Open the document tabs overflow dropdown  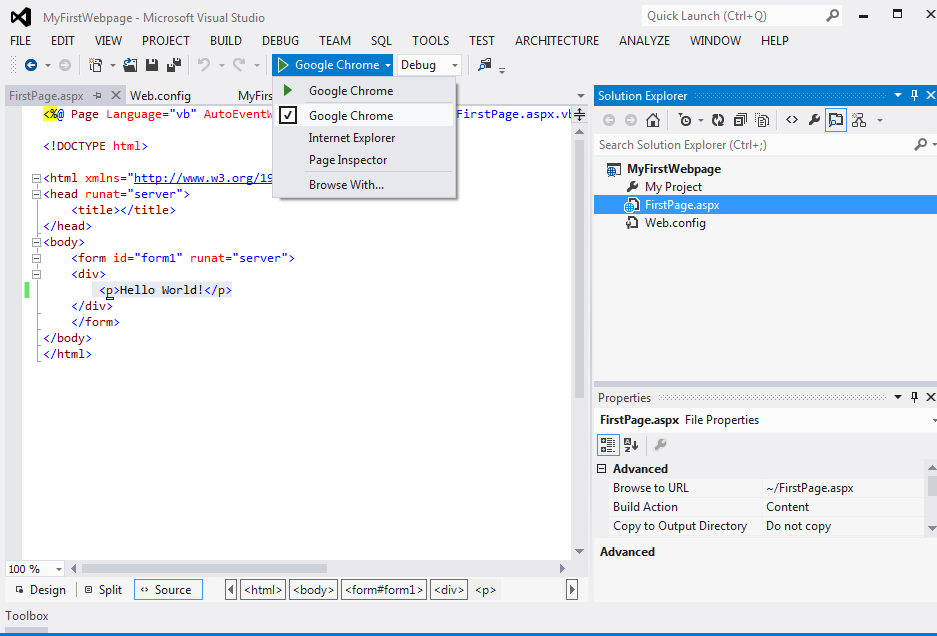tap(580, 96)
